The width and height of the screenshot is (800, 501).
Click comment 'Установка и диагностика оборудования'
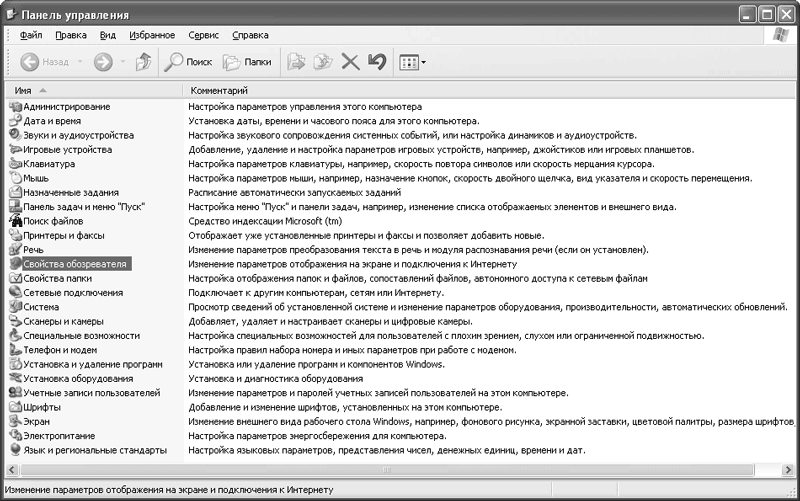276,379
